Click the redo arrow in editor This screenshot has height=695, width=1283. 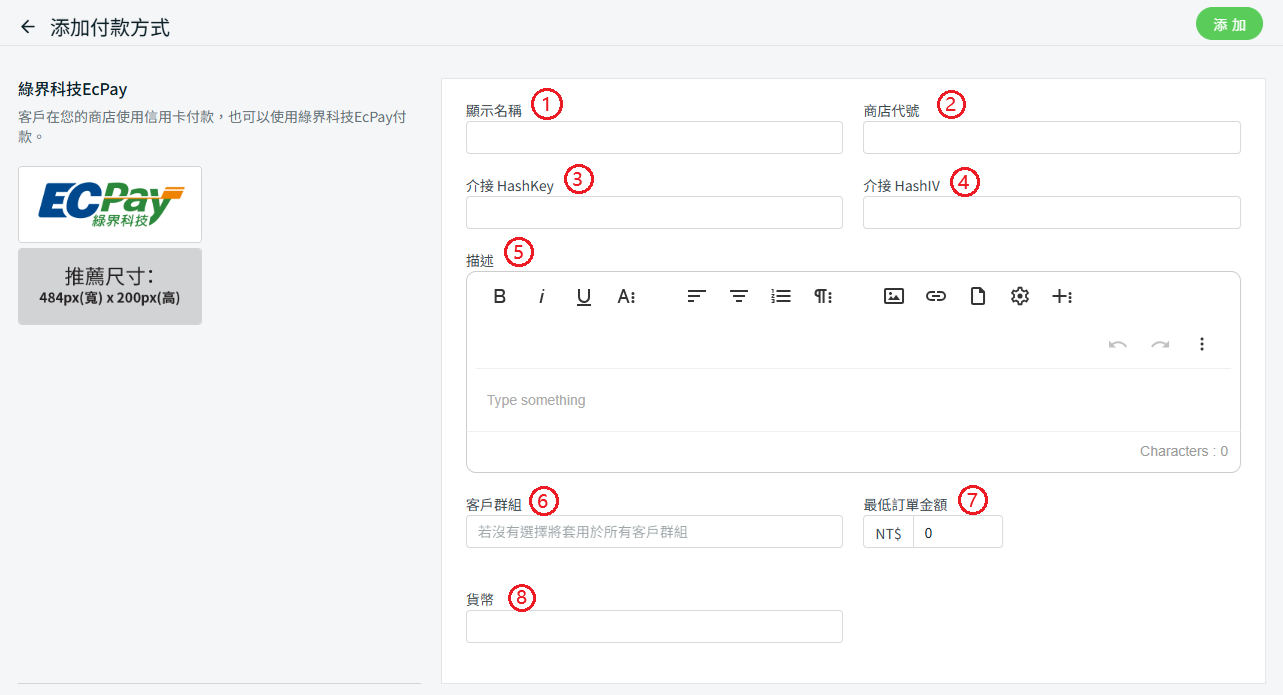[x=1160, y=344]
